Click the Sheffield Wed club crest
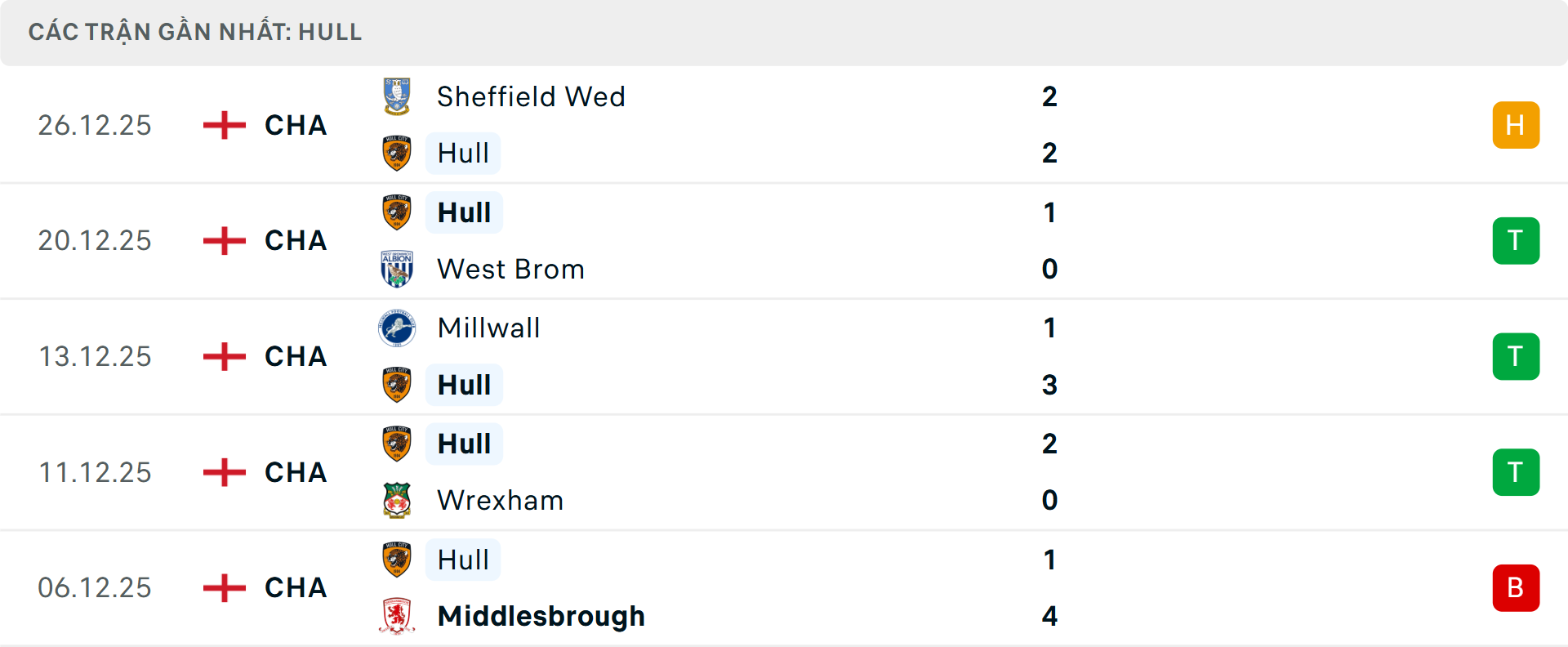Image resolution: width=1568 pixels, height=647 pixels. pos(398,96)
